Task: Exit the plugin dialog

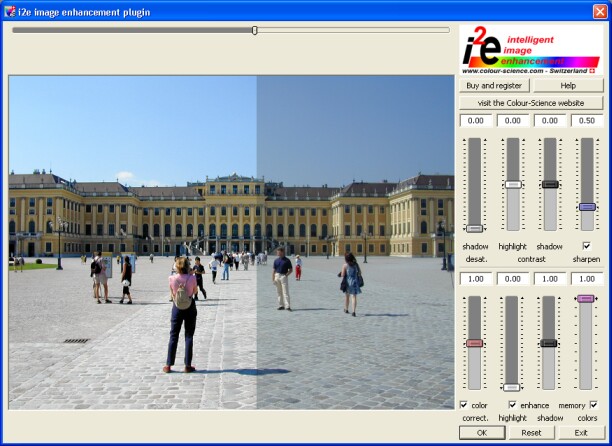Action: pyautogui.click(x=580, y=432)
